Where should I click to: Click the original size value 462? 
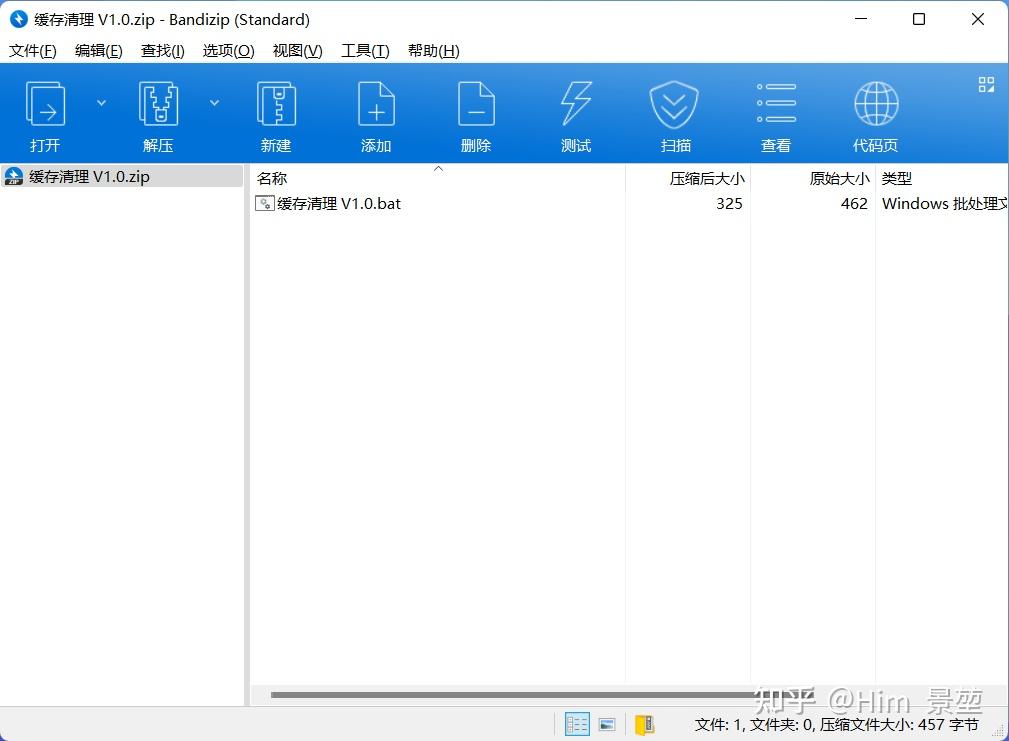[854, 204]
